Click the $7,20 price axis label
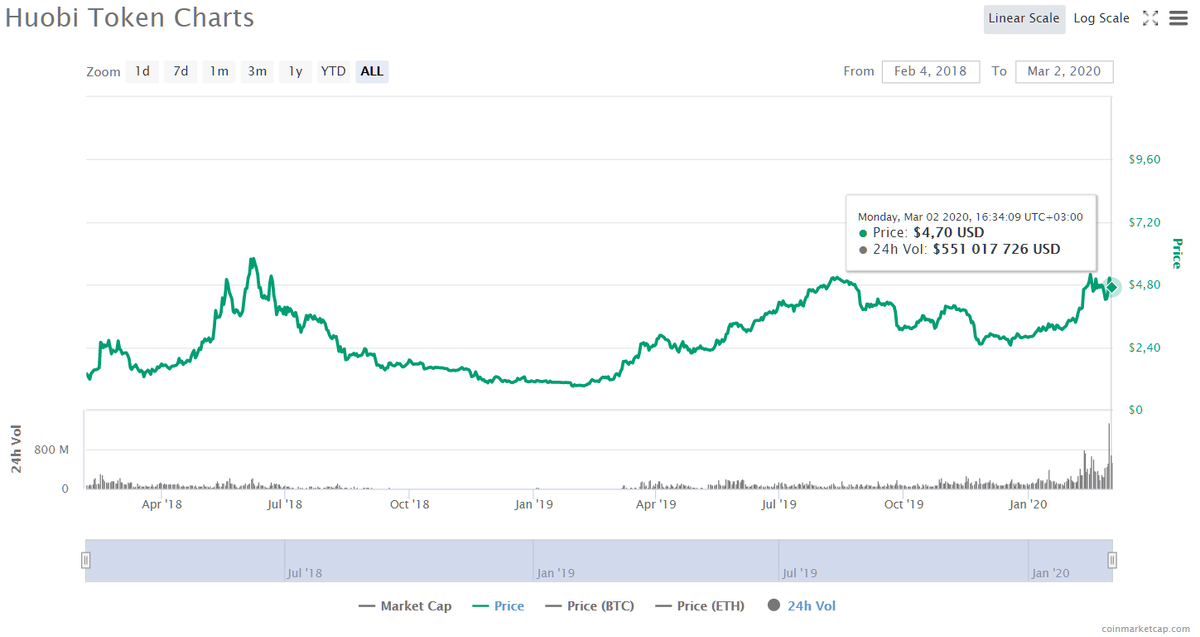The height and width of the screenshot is (637, 1200). tap(1144, 222)
